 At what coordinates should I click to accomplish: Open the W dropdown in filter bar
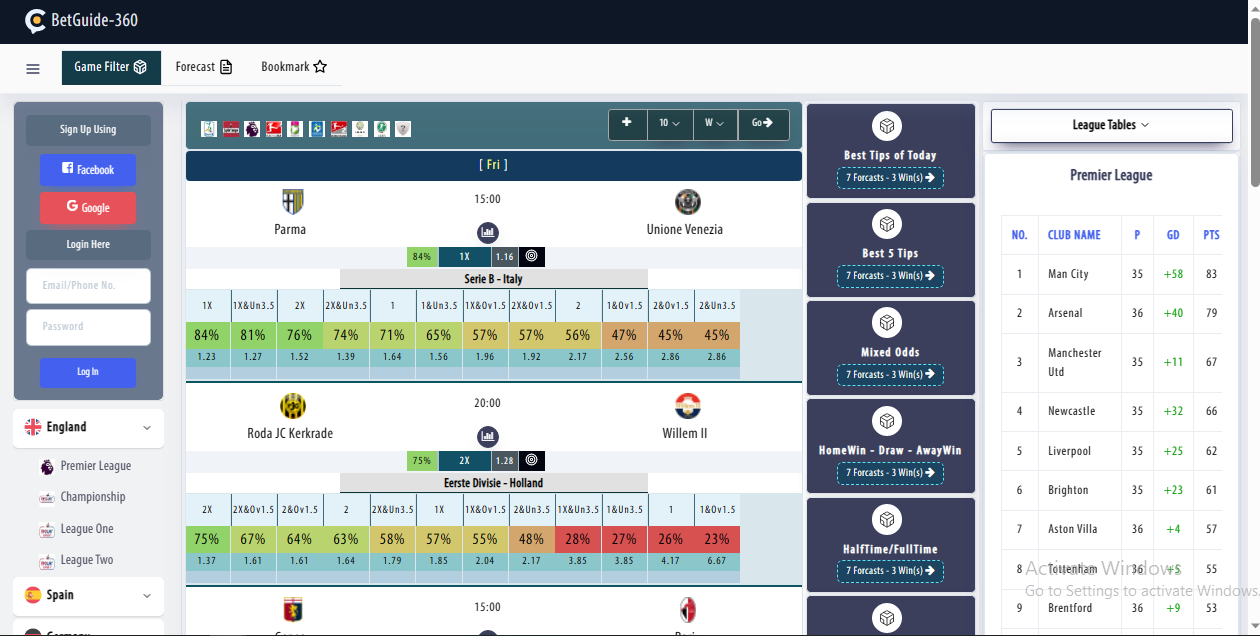tap(715, 123)
